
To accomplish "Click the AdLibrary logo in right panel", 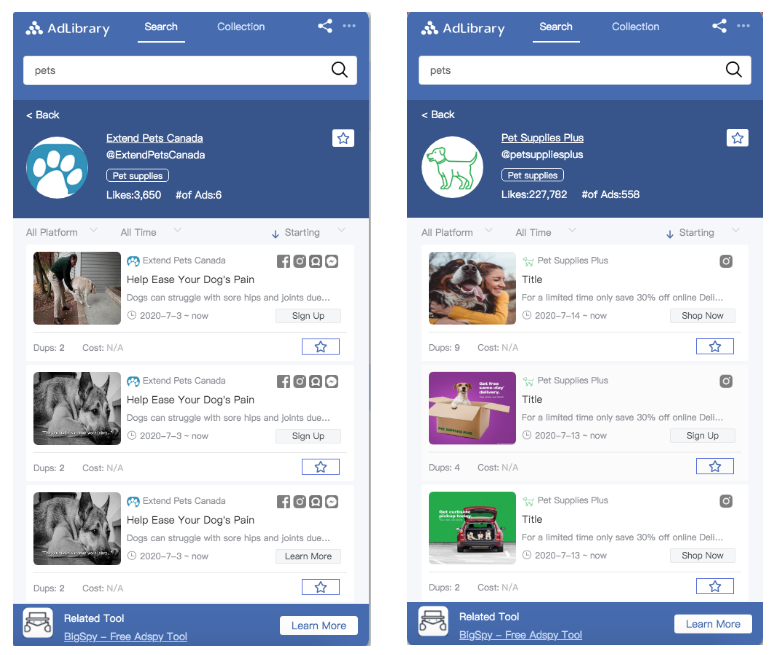I will (x=463, y=28).
